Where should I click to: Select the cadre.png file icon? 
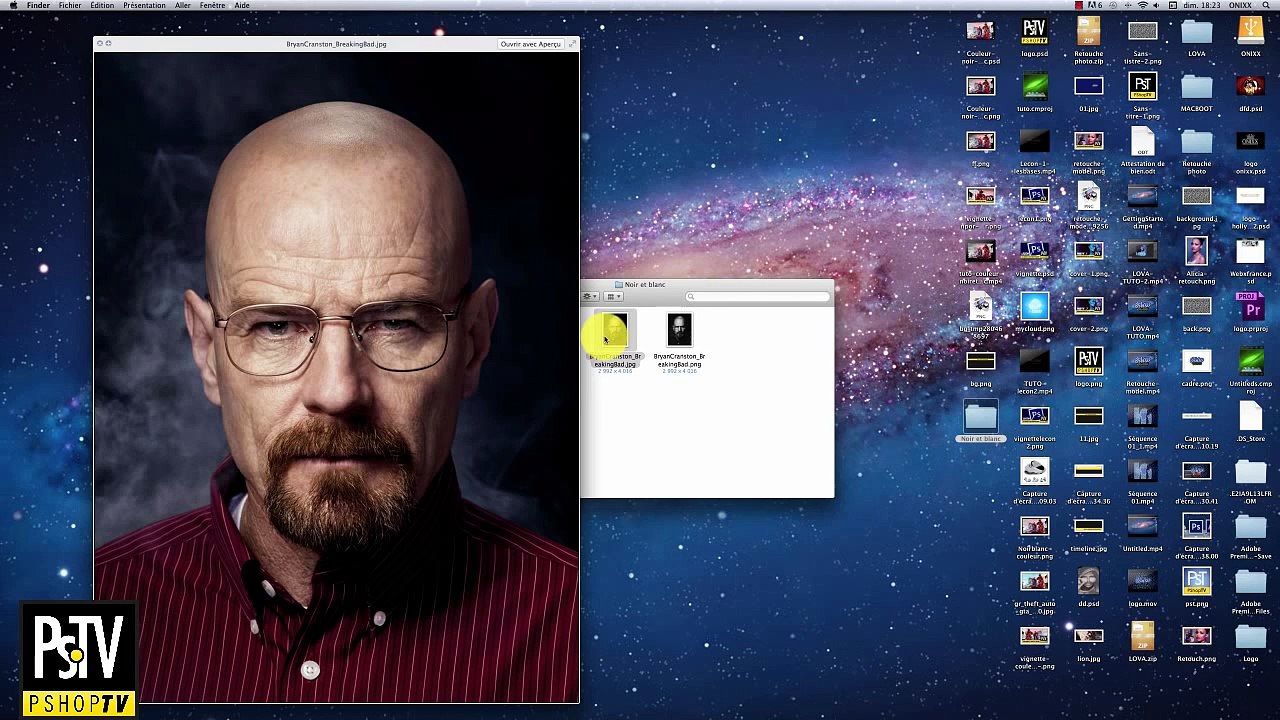1196,362
